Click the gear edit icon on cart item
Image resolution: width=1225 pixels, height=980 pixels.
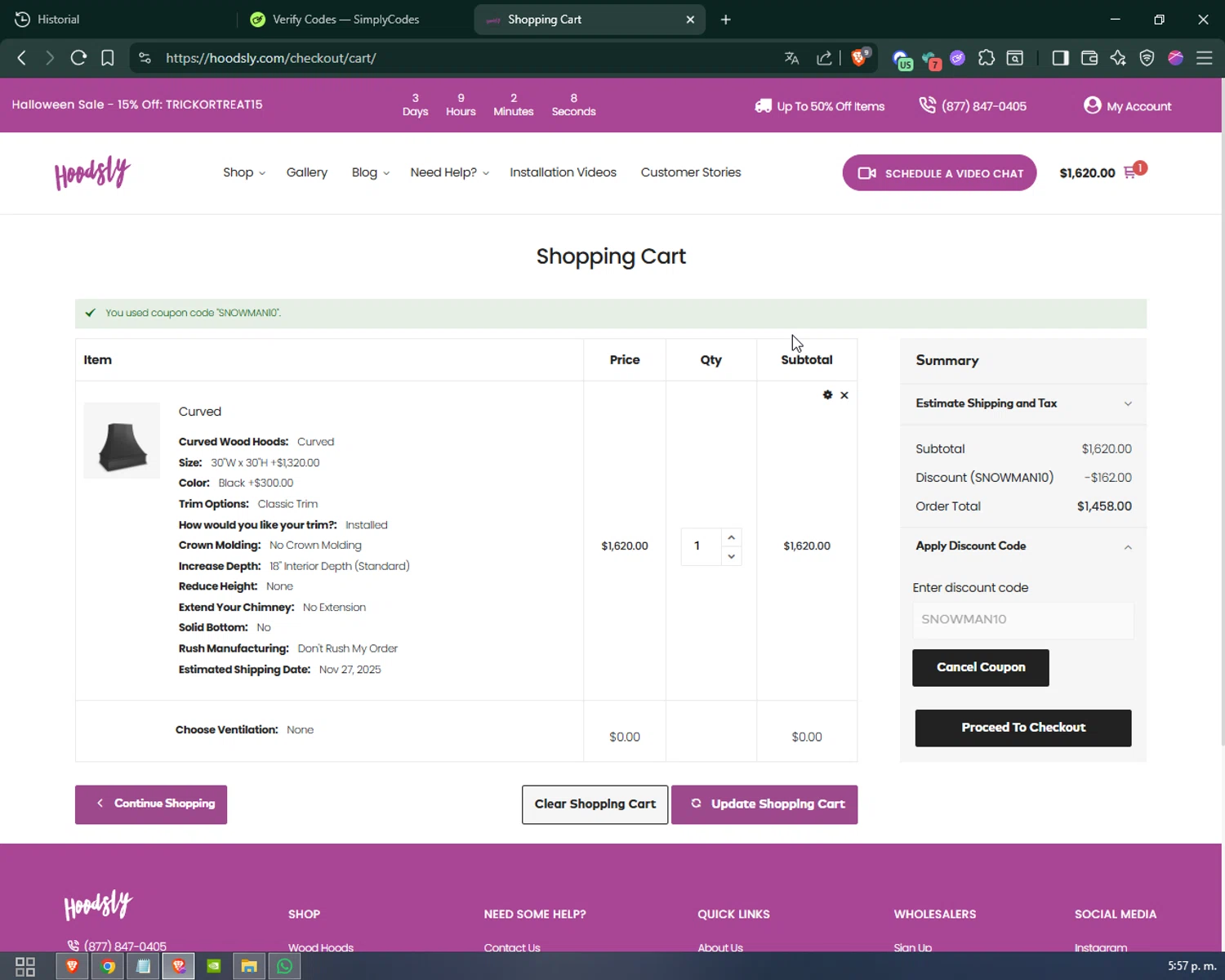click(827, 394)
